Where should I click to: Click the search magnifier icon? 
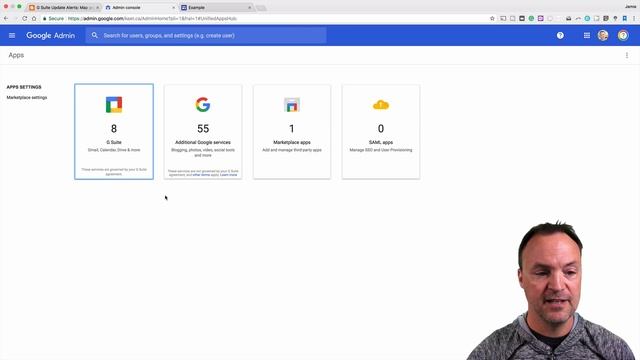click(x=95, y=36)
